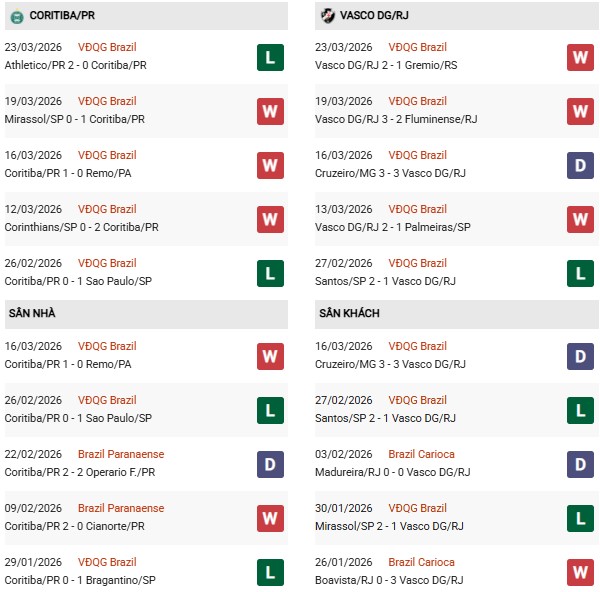
Task: Open Brazil Paranaense link dated 22/02/2026
Action: click(x=121, y=454)
